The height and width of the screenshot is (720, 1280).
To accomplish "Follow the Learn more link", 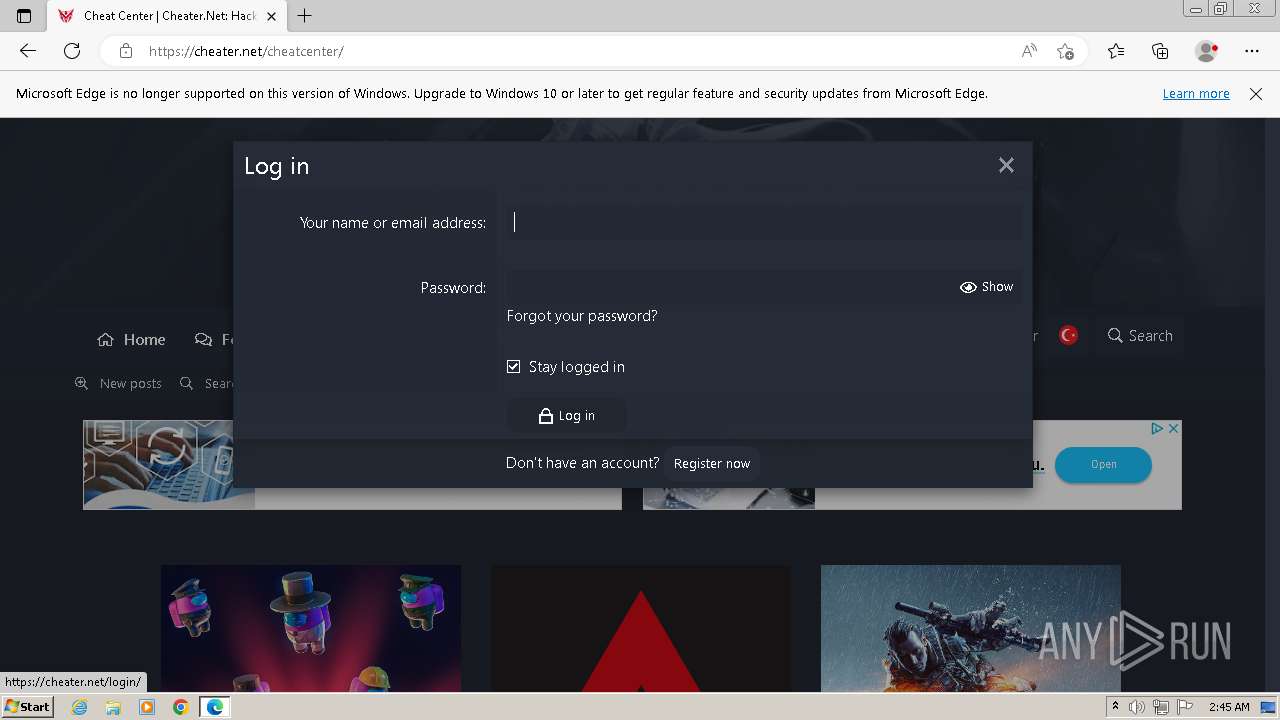I will pyautogui.click(x=1196, y=94).
